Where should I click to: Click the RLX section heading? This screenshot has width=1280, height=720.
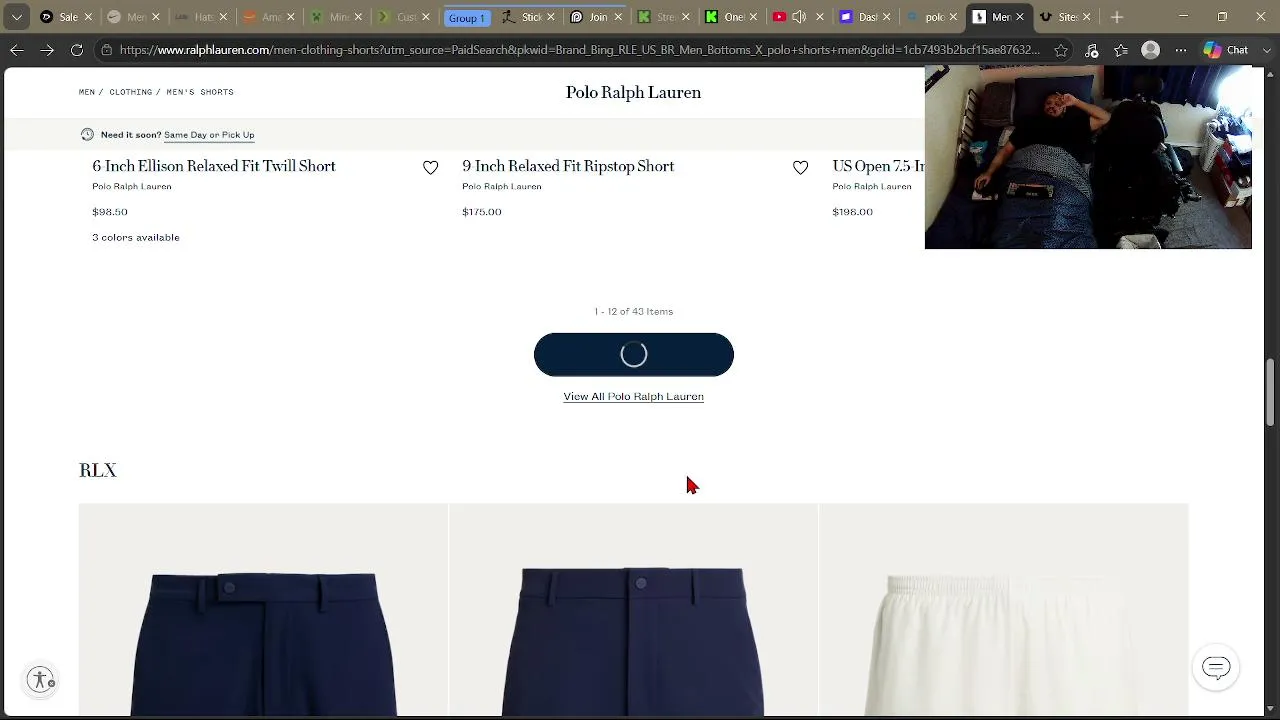[98, 470]
